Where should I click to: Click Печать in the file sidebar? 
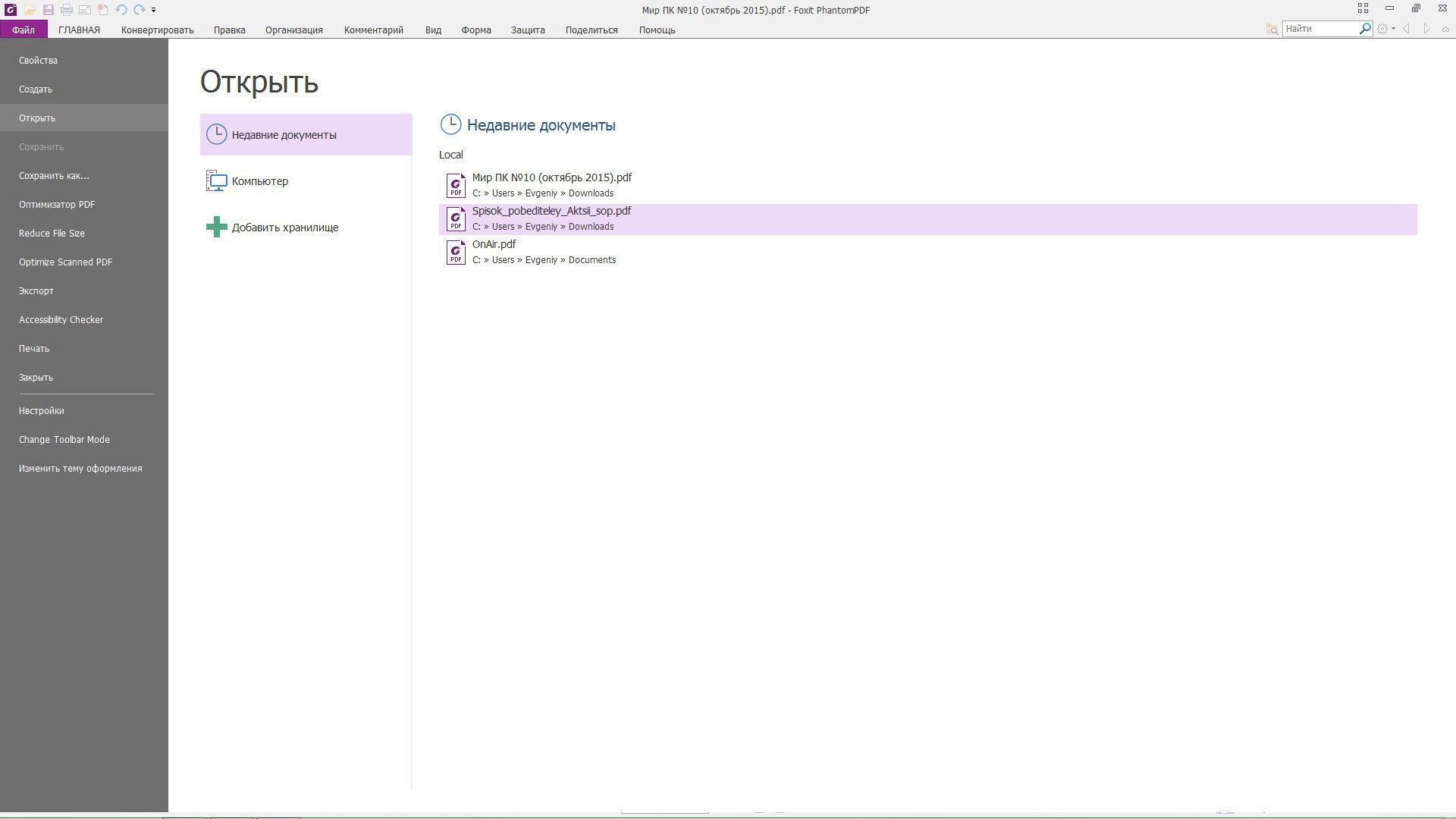(84, 348)
